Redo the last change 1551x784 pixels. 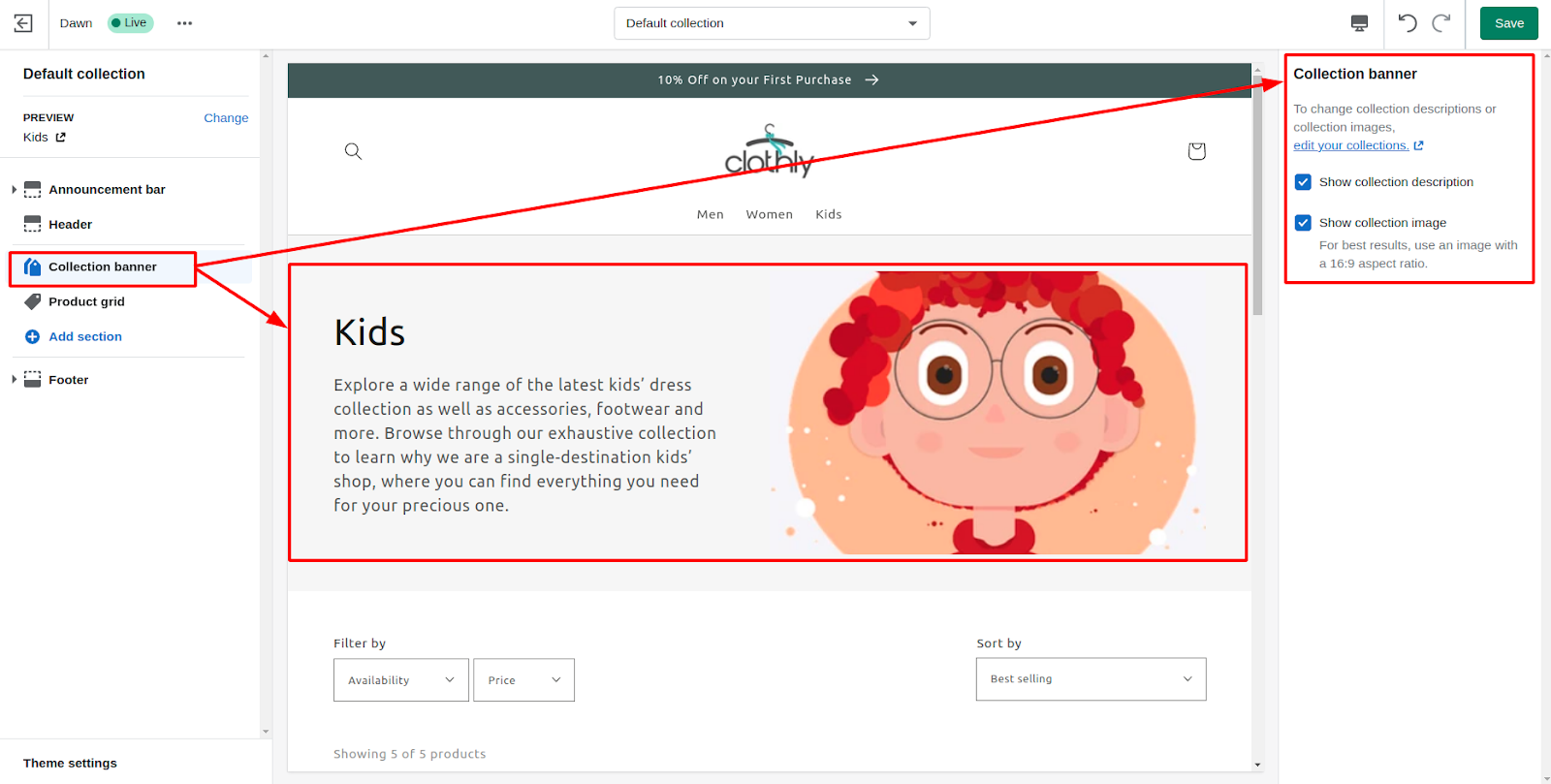1441,23
